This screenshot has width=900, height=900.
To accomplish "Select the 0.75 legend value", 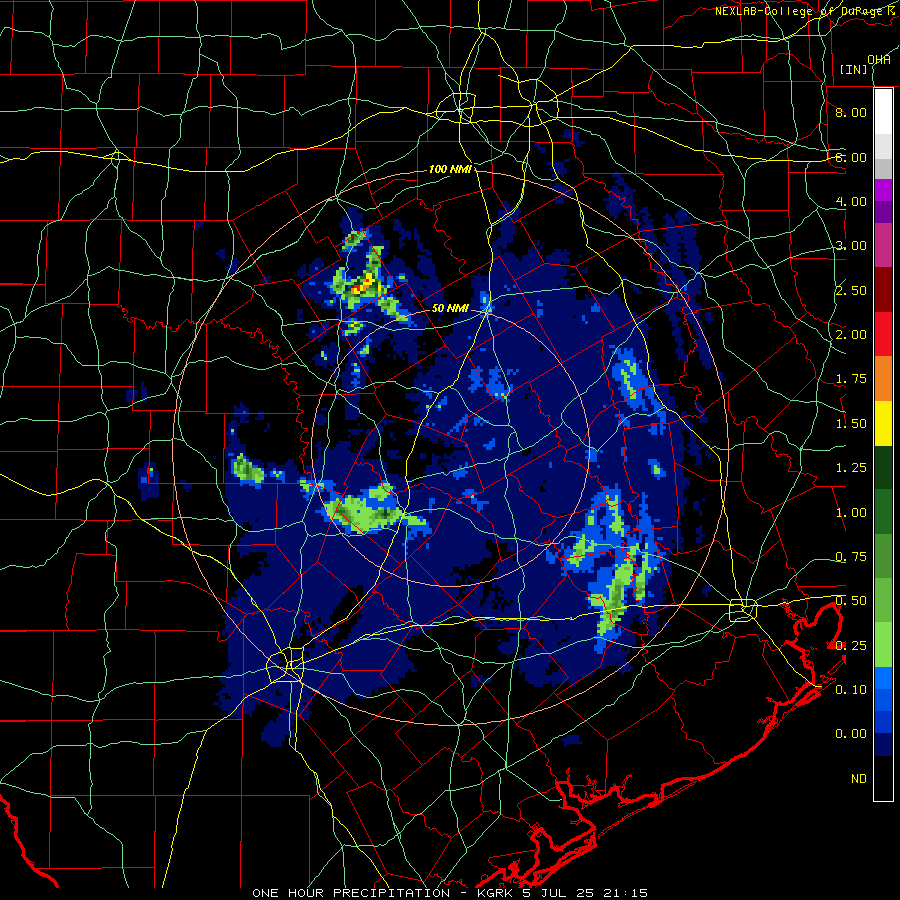I will tap(851, 557).
